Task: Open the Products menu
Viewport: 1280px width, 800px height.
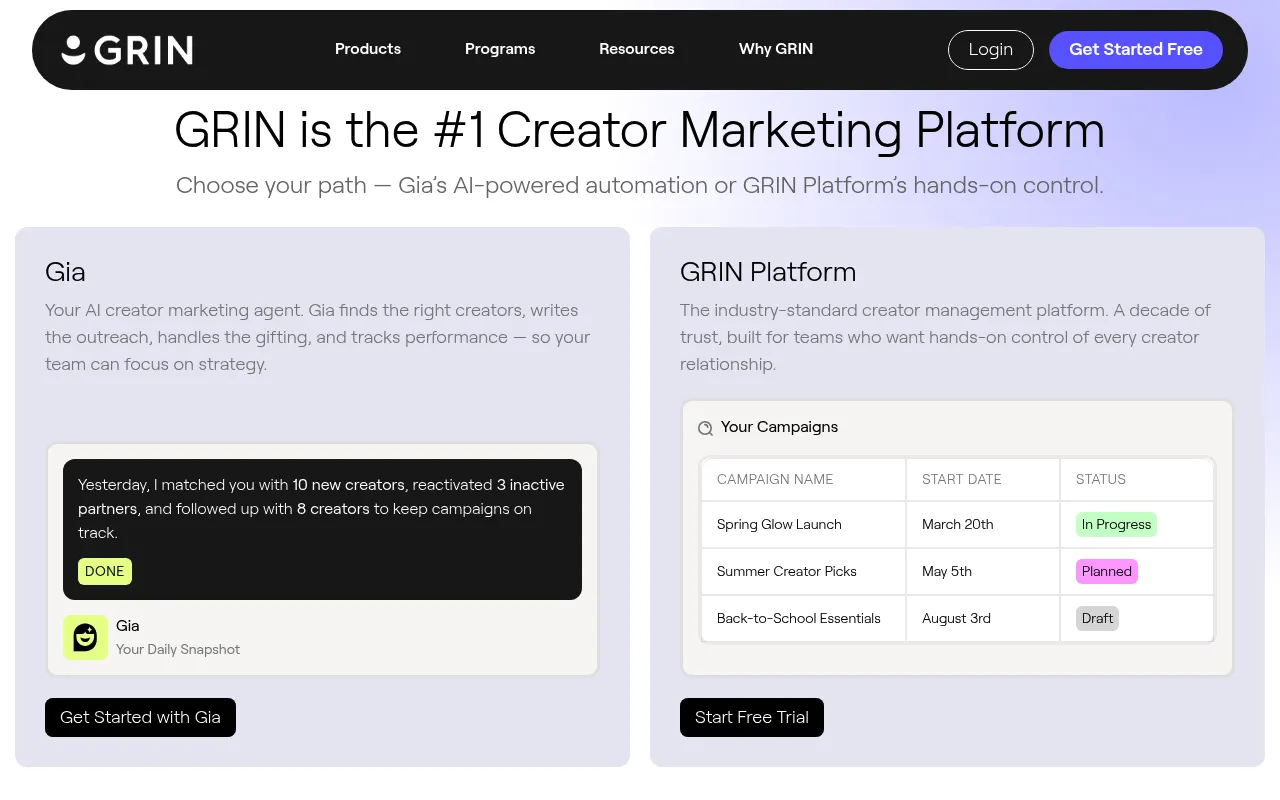Action: 367,49
